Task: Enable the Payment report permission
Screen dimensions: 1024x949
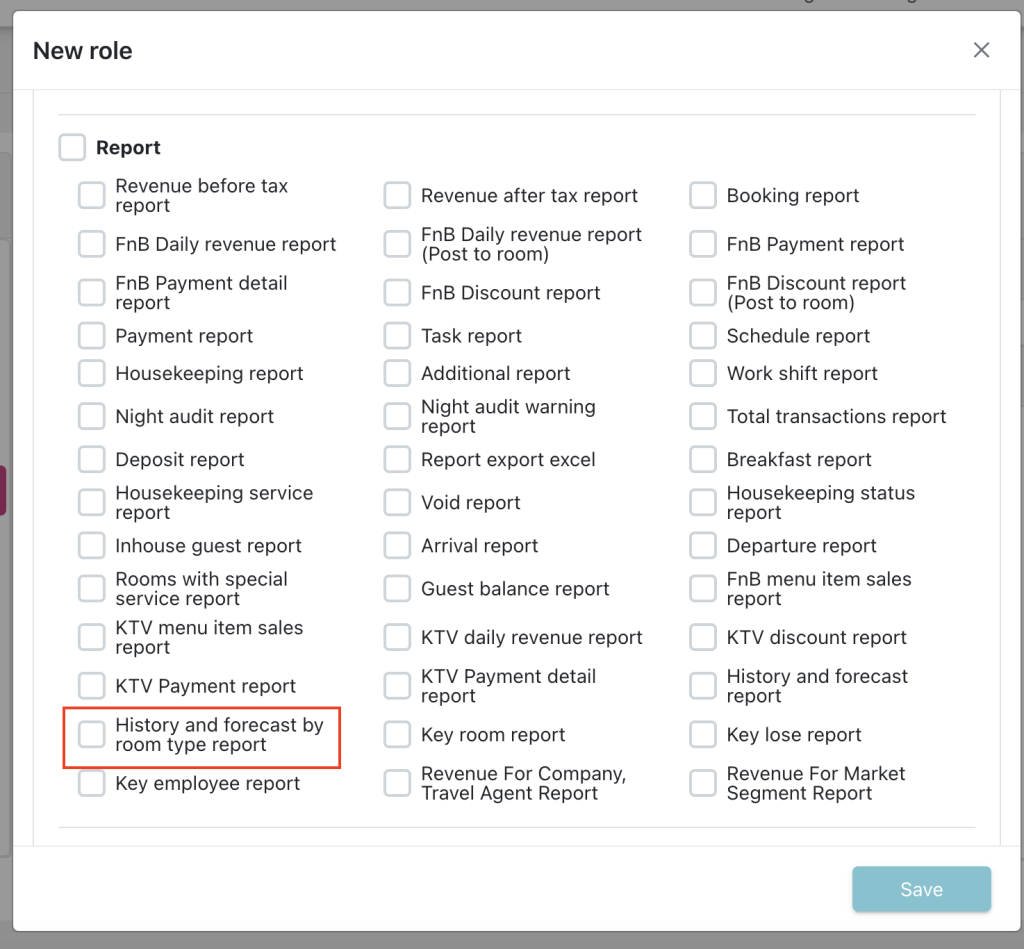Action: 92,336
